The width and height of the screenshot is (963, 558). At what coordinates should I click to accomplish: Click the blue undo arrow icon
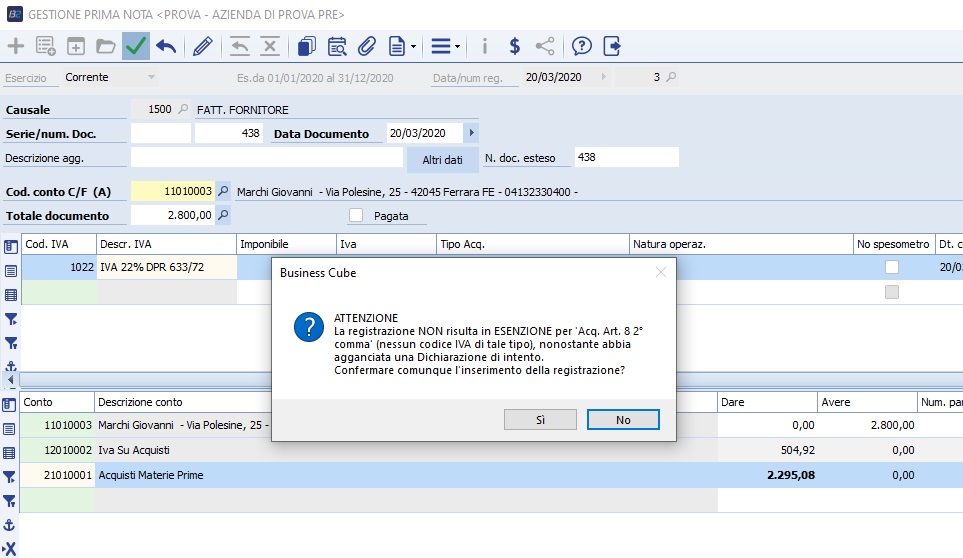(166, 46)
